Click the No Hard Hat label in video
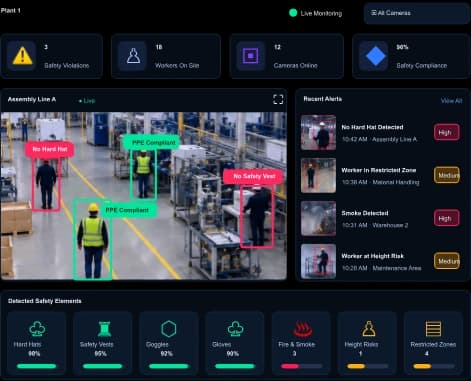Screen dimensions: 471x381 point(50,149)
